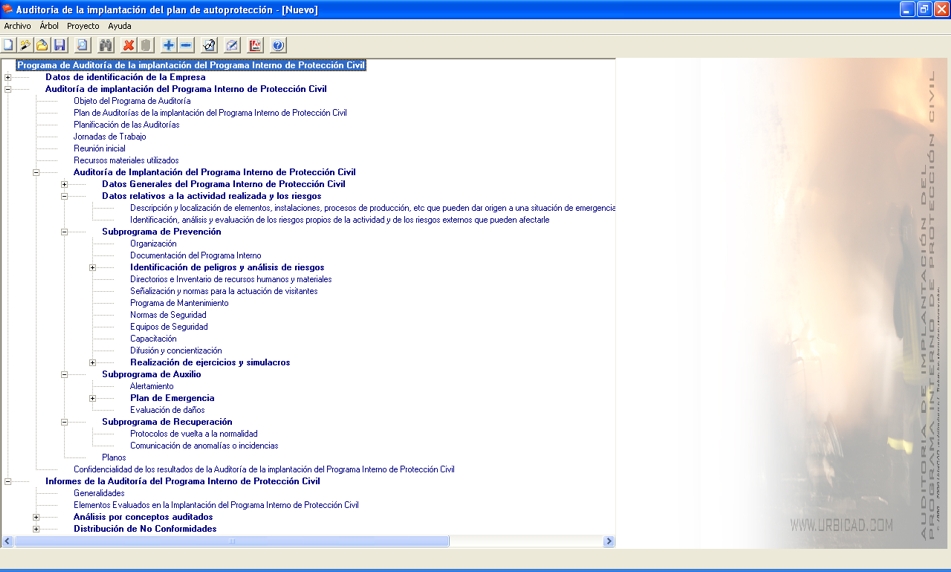The image size is (951, 572).
Task: Click horizontal scrollbar right arrow
Action: pyautogui.click(x=609, y=541)
